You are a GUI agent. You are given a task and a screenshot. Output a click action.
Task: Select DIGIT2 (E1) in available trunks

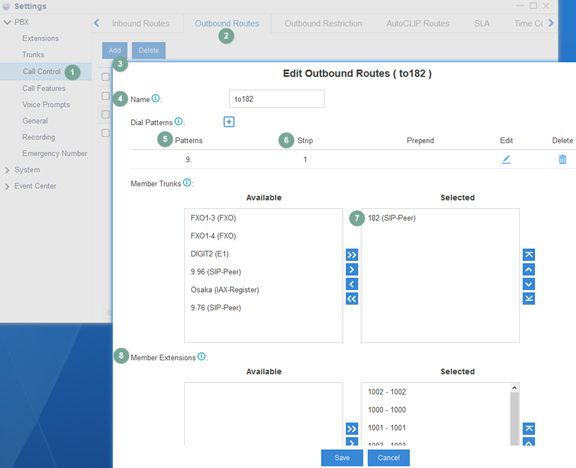(210, 254)
